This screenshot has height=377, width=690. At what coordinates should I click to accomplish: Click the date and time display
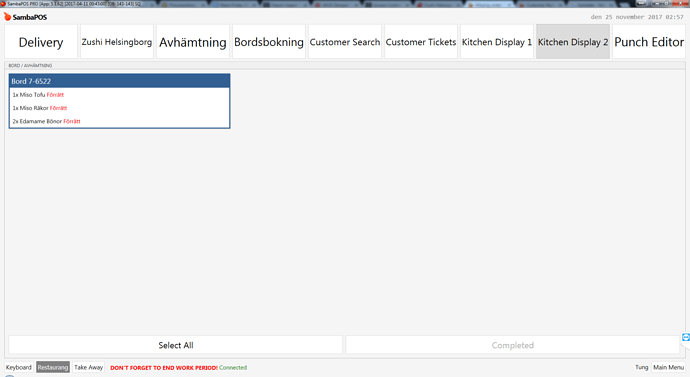[637, 17]
